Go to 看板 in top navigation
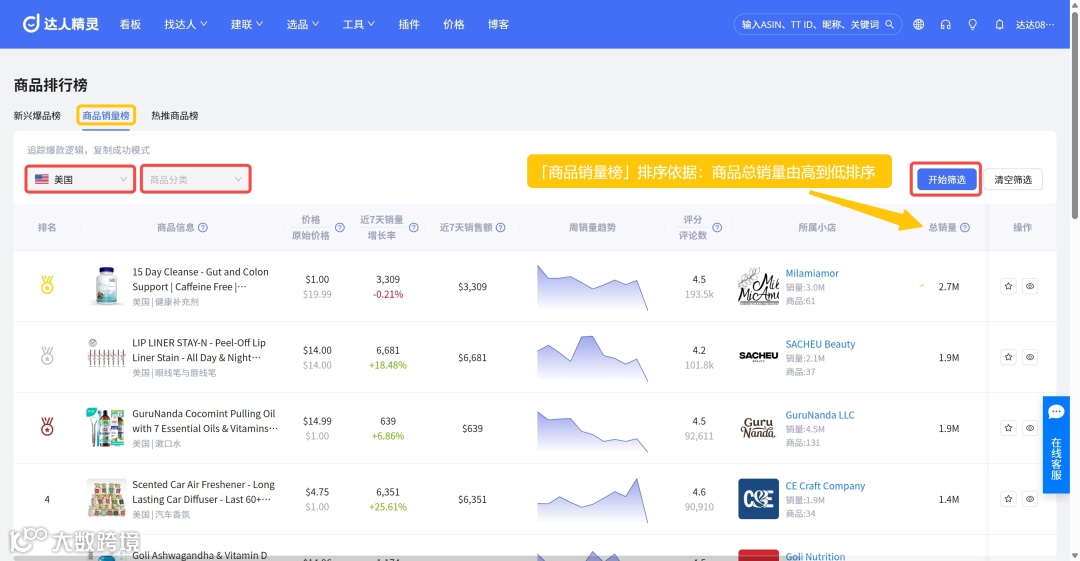Image resolution: width=1080 pixels, height=561 pixels. (130, 24)
